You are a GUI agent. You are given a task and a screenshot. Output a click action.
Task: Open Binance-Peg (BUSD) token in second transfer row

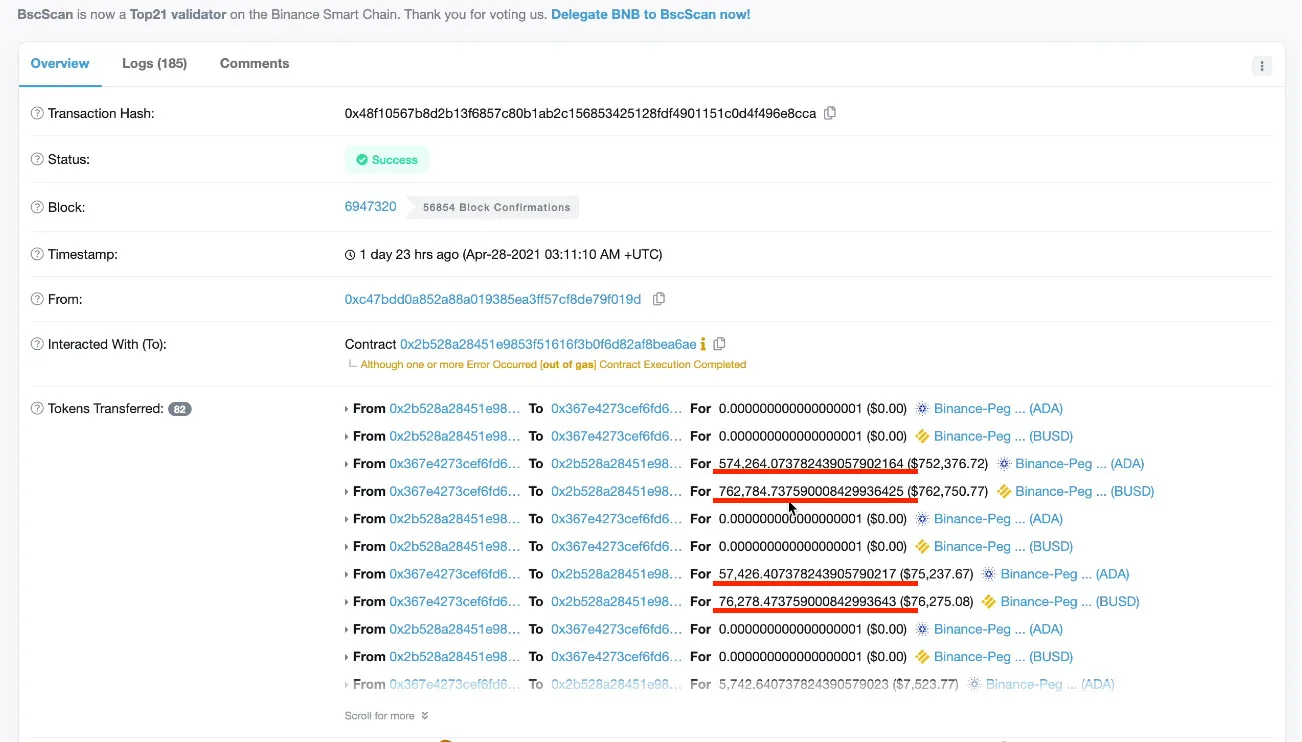(1003, 436)
